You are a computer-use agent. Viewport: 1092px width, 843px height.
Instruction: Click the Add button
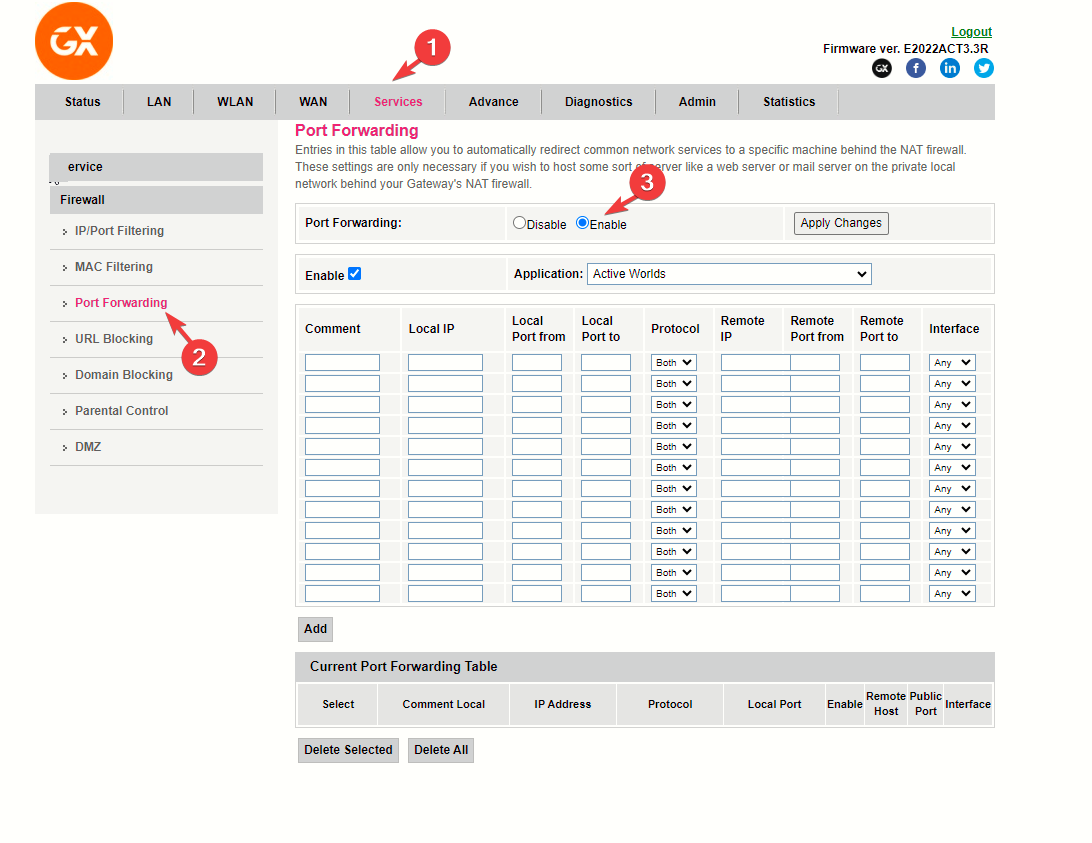(315, 629)
